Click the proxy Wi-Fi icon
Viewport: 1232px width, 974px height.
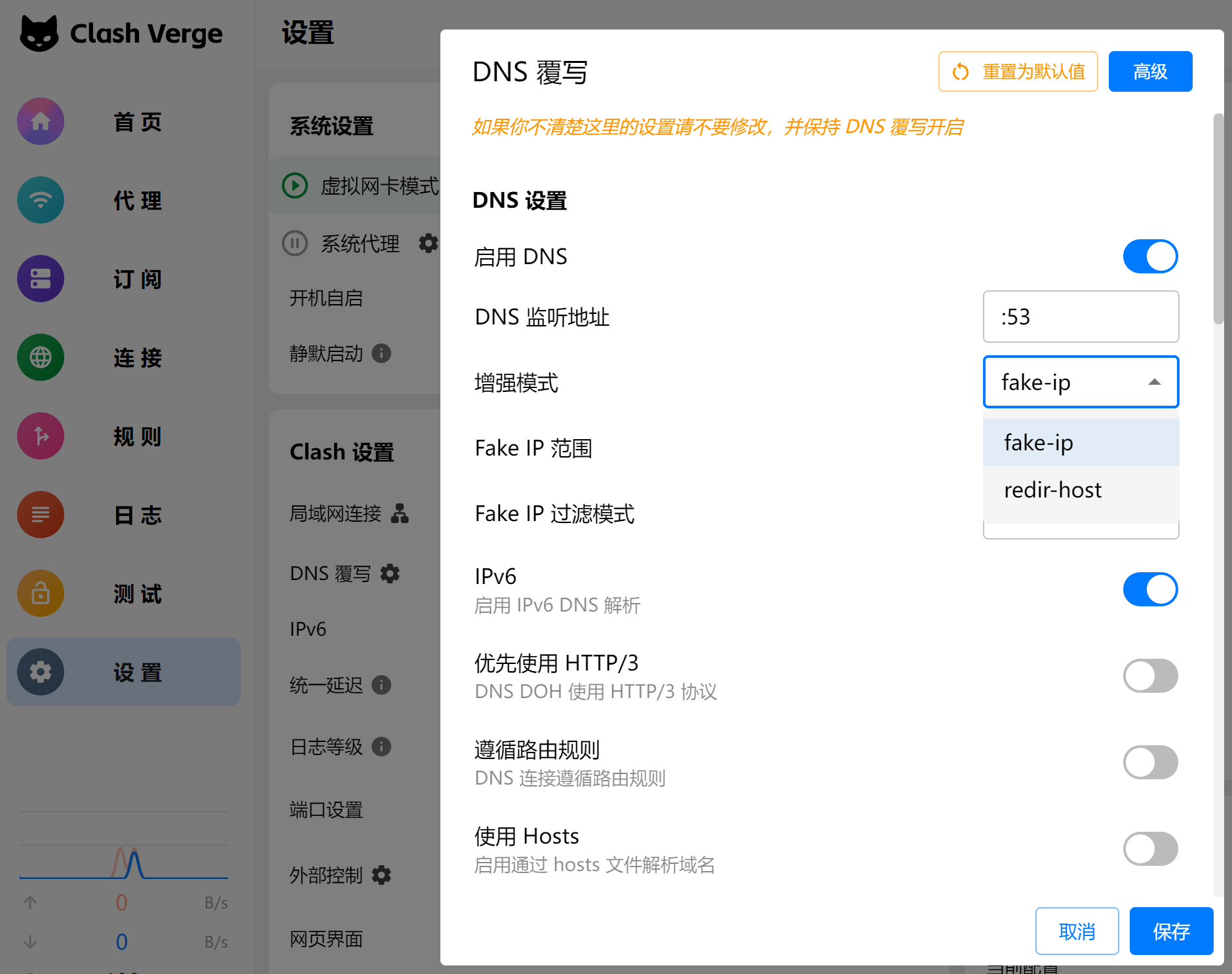tap(41, 201)
